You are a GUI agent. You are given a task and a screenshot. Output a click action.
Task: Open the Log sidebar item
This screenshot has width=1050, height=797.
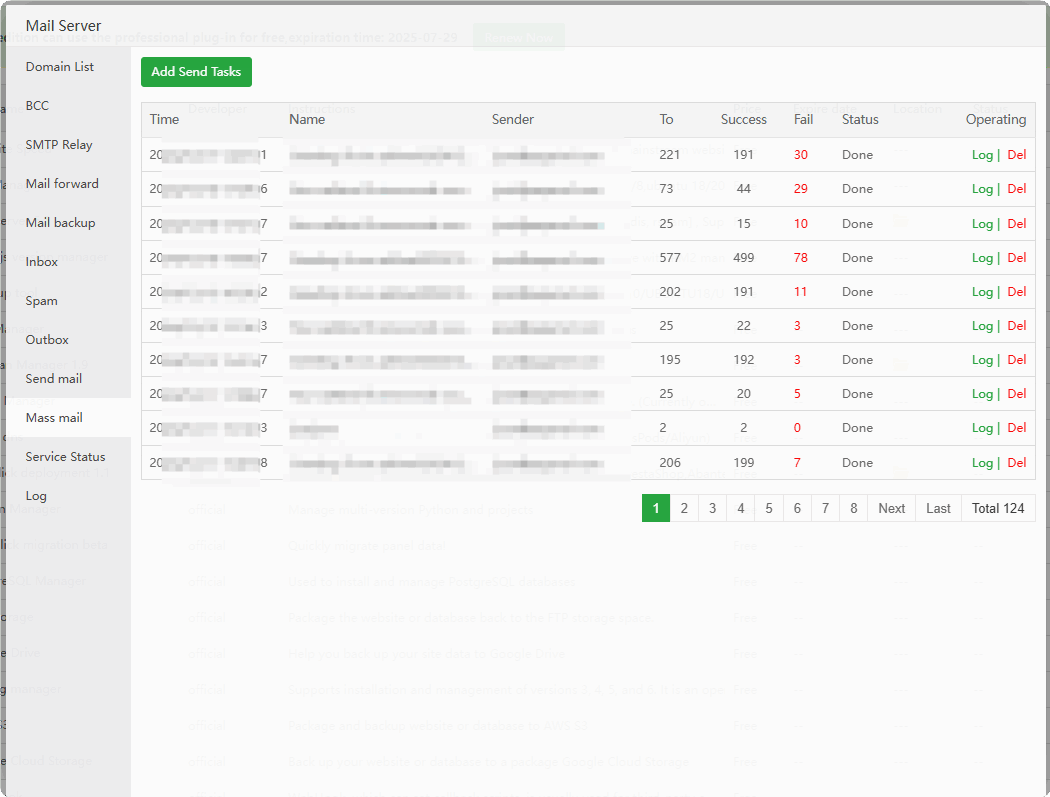[x=36, y=496]
